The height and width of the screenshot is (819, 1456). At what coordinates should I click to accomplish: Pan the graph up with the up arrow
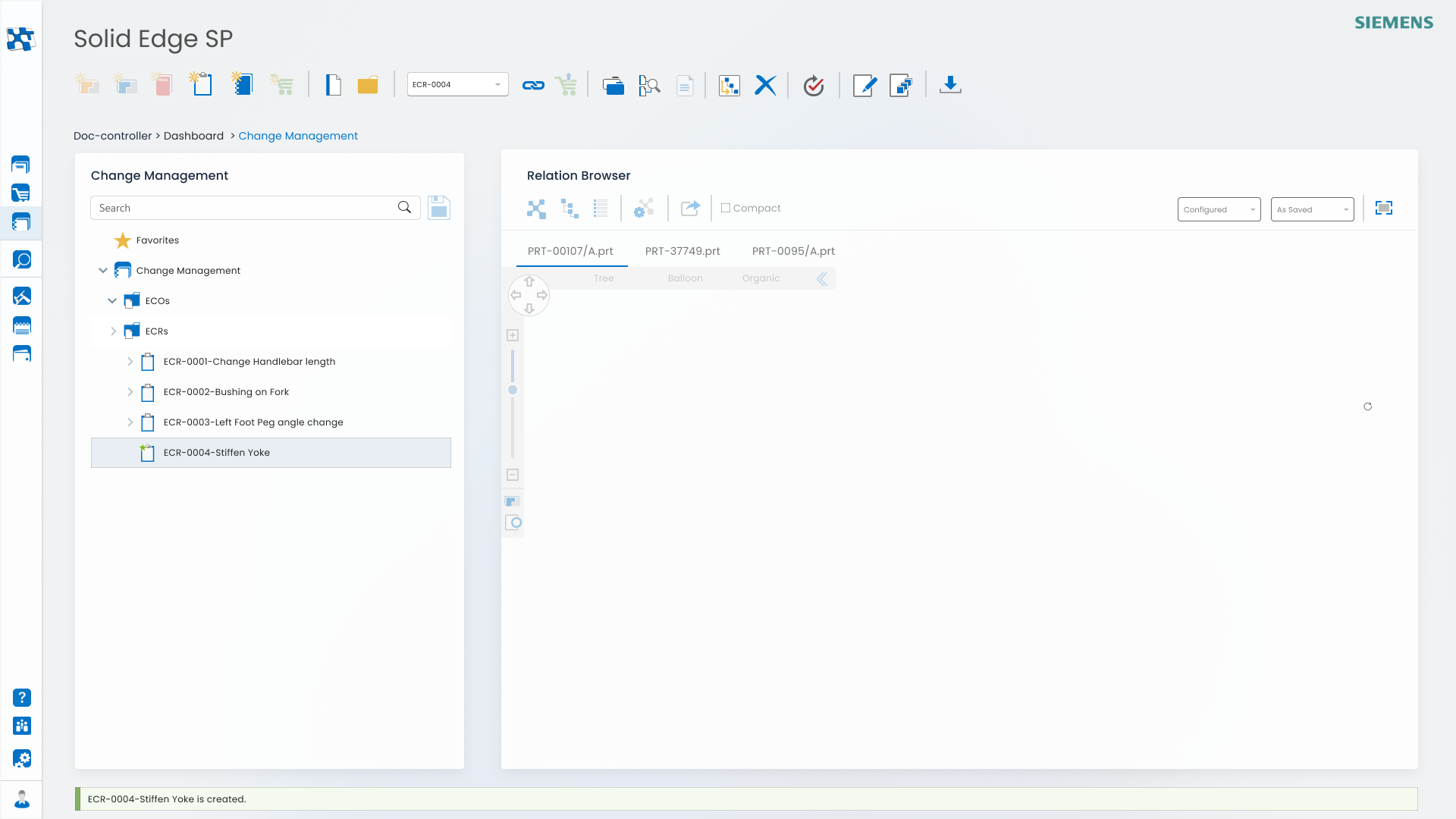coord(529,282)
